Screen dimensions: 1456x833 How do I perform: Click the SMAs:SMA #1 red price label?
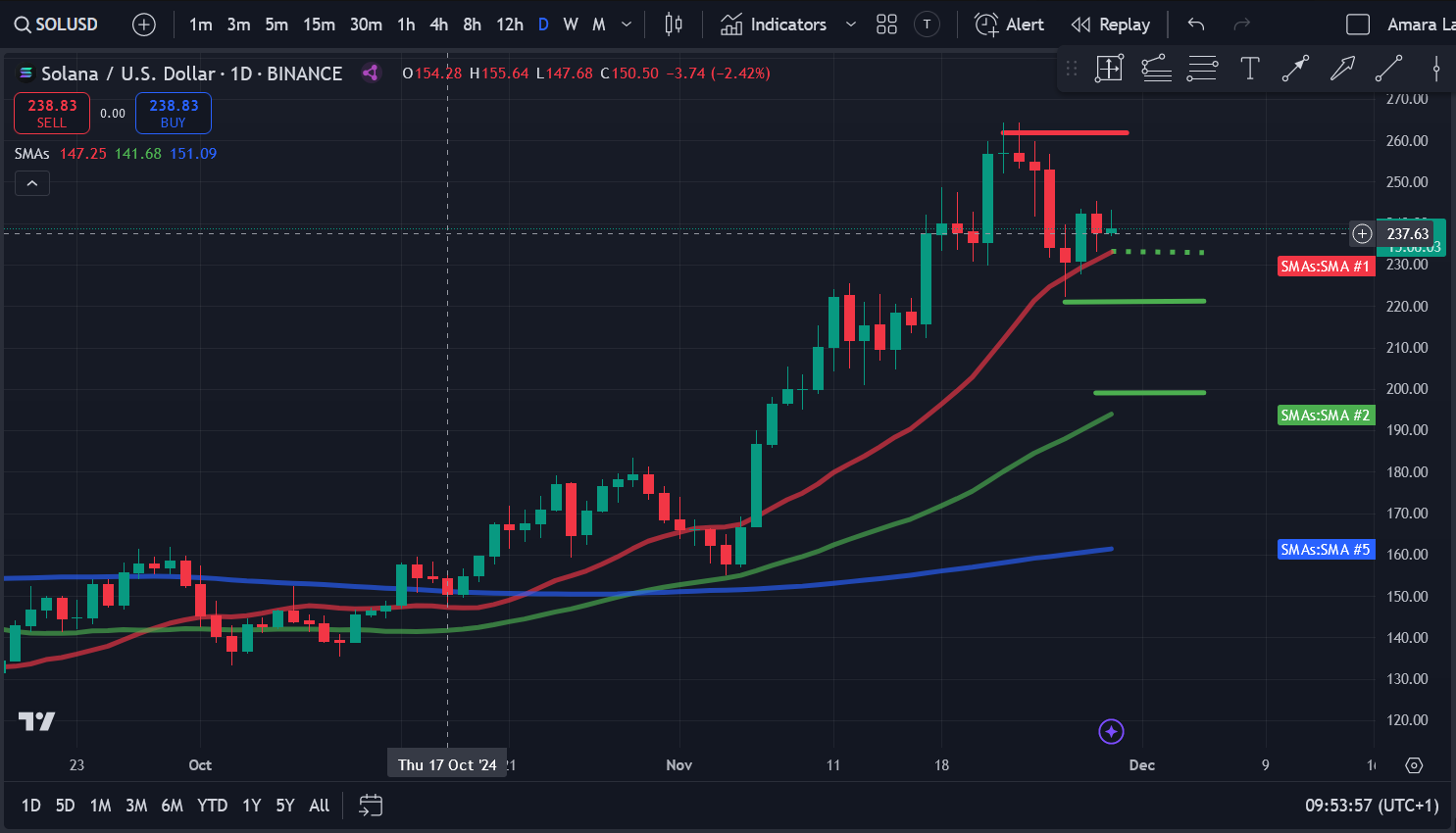pos(1326,267)
